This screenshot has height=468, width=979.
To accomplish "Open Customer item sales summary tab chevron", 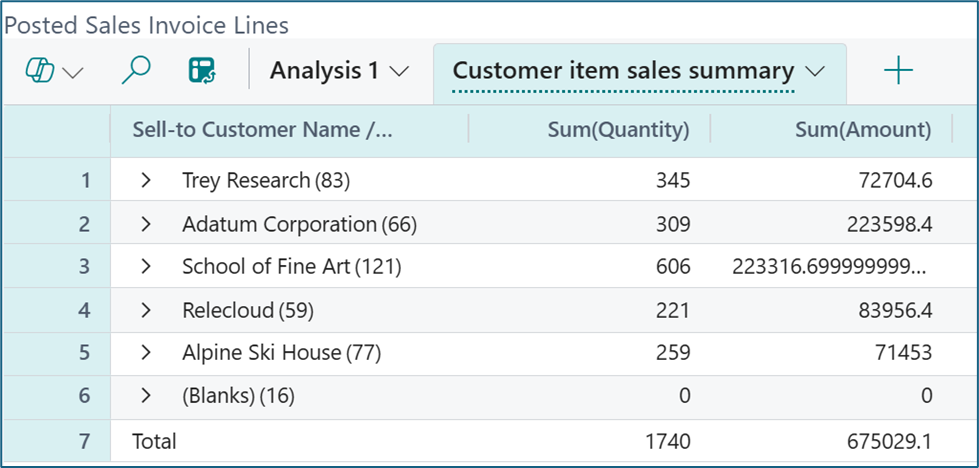I will (x=815, y=72).
